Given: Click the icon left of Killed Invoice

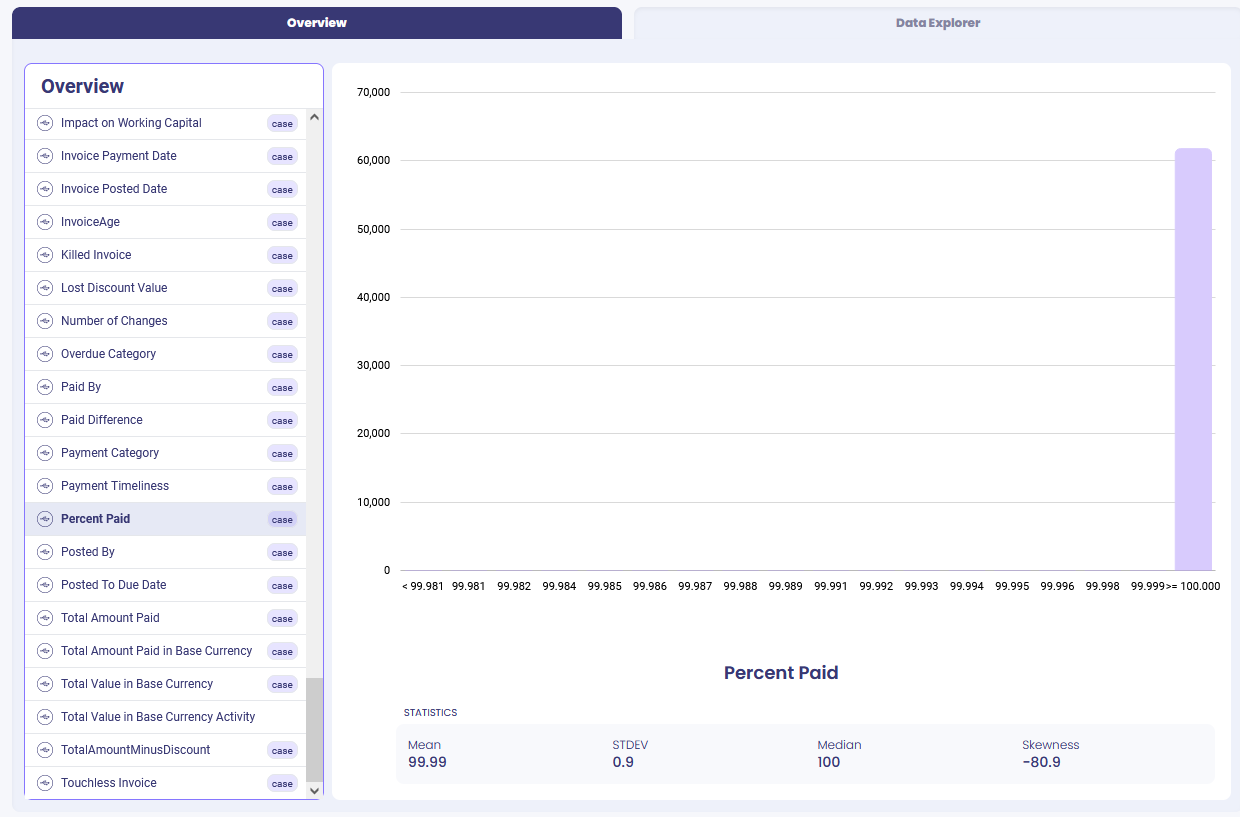Looking at the screenshot, I should 44,255.
